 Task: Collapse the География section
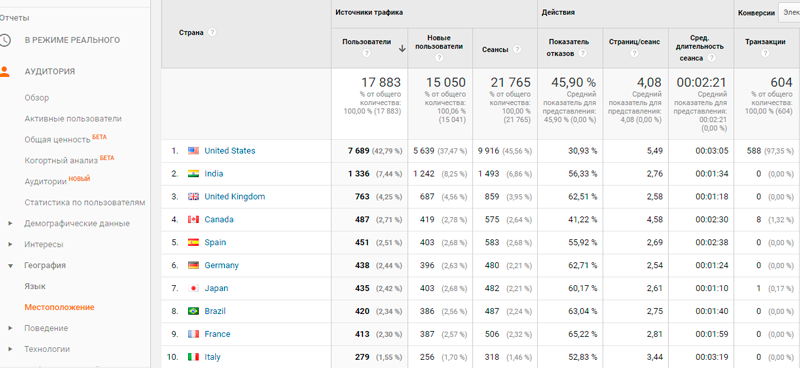tap(10, 265)
